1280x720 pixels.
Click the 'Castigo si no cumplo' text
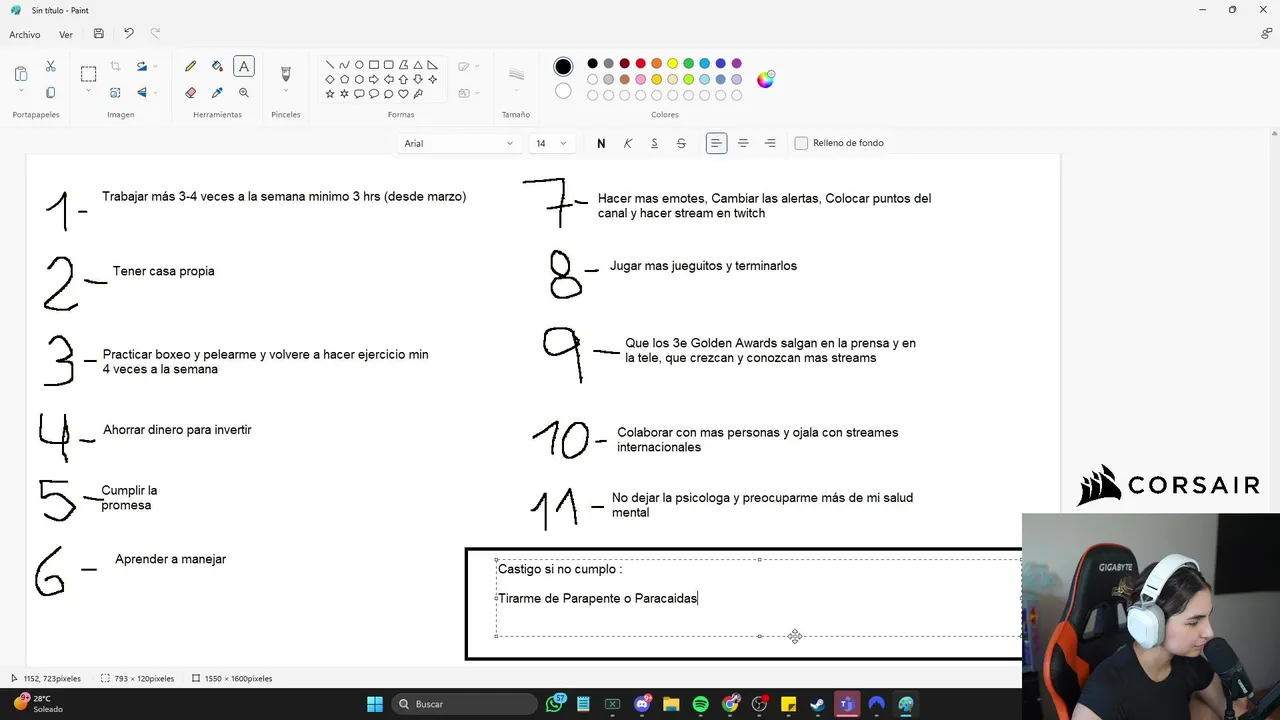coord(560,569)
